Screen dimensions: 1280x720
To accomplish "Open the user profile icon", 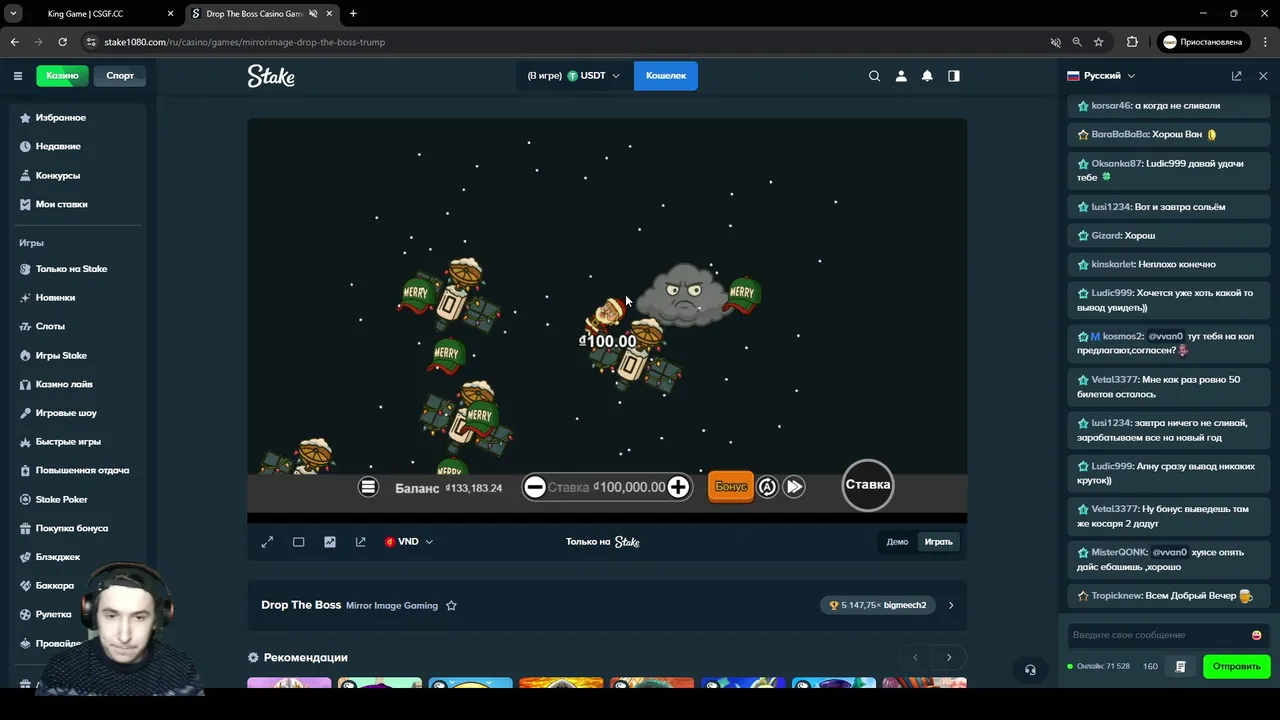I will pos(901,76).
